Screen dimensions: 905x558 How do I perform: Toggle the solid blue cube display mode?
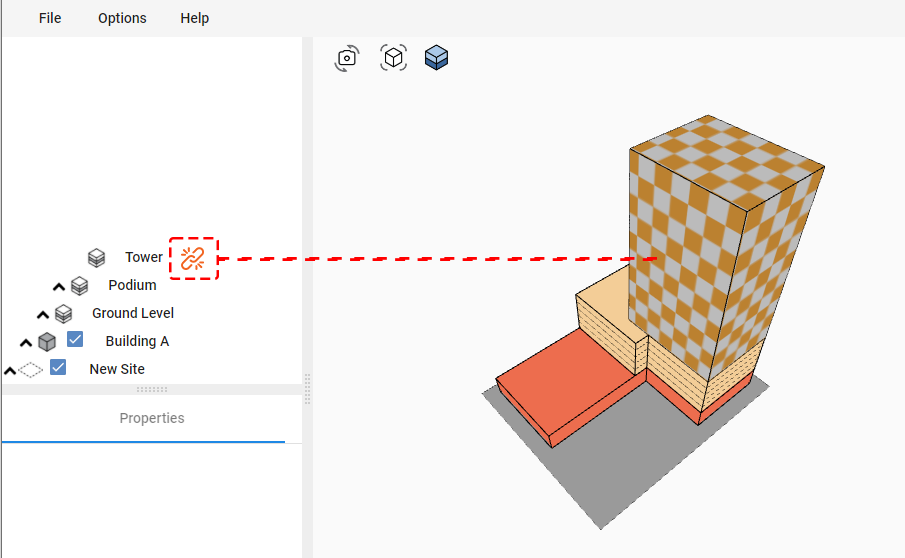point(436,58)
